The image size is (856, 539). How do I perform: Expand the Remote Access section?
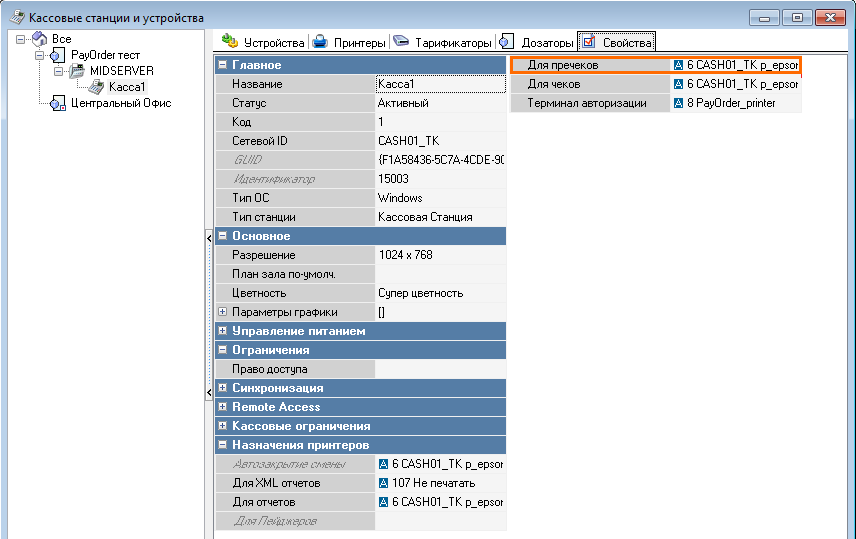click(222, 407)
